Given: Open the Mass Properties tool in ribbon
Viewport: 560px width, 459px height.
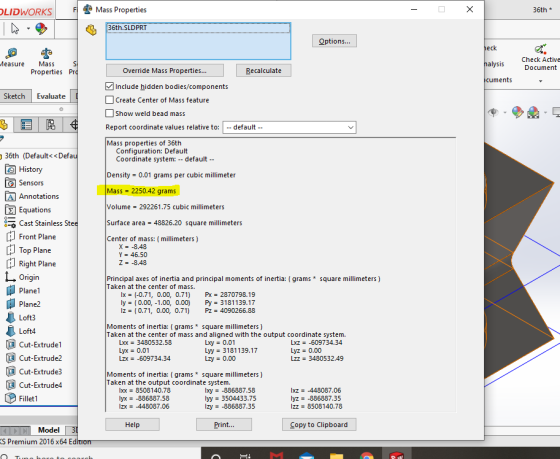Looking at the screenshot, I should (46, 61).
